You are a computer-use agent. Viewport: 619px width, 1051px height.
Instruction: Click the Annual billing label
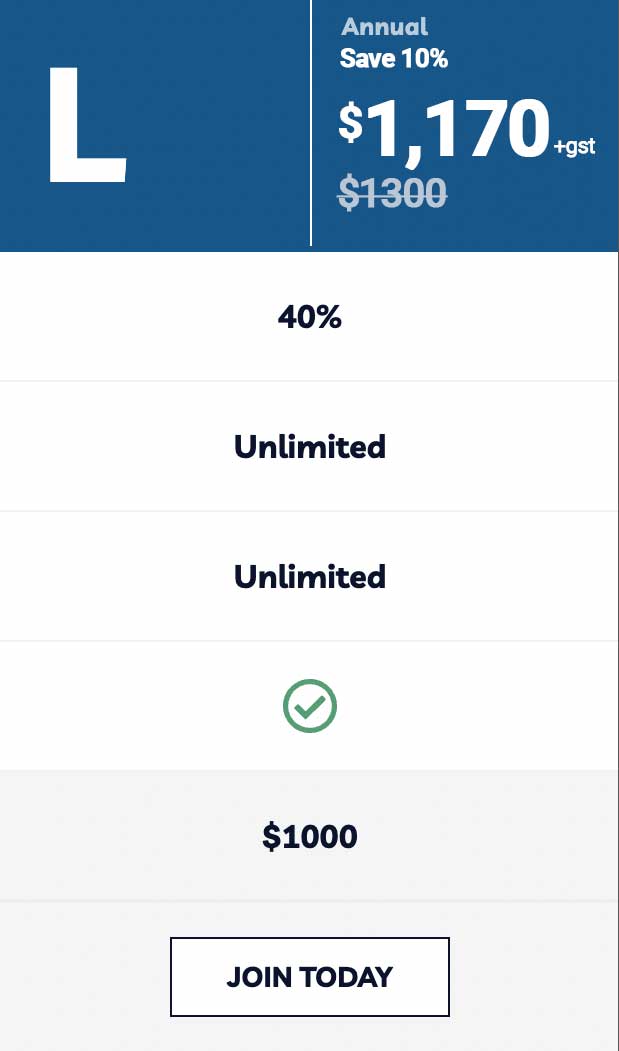(384, 27)
